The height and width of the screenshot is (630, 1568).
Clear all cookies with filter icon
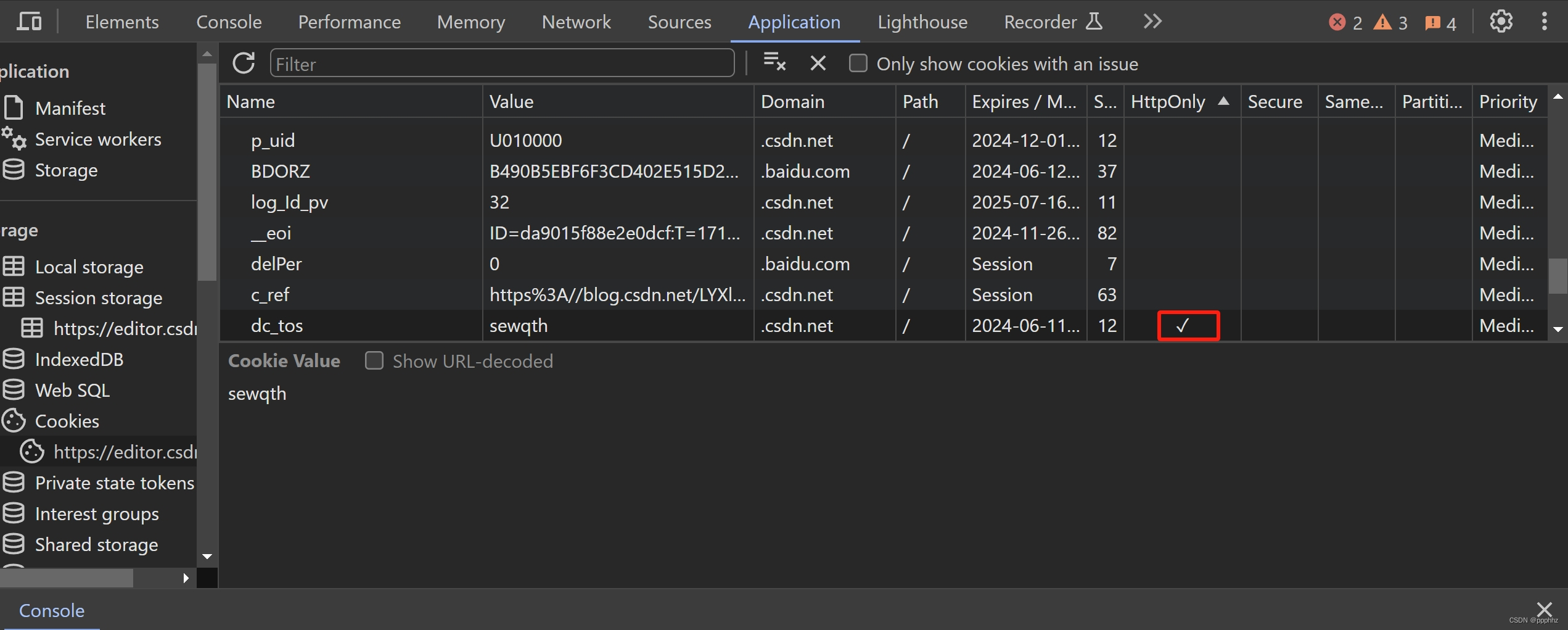(774, 62)
